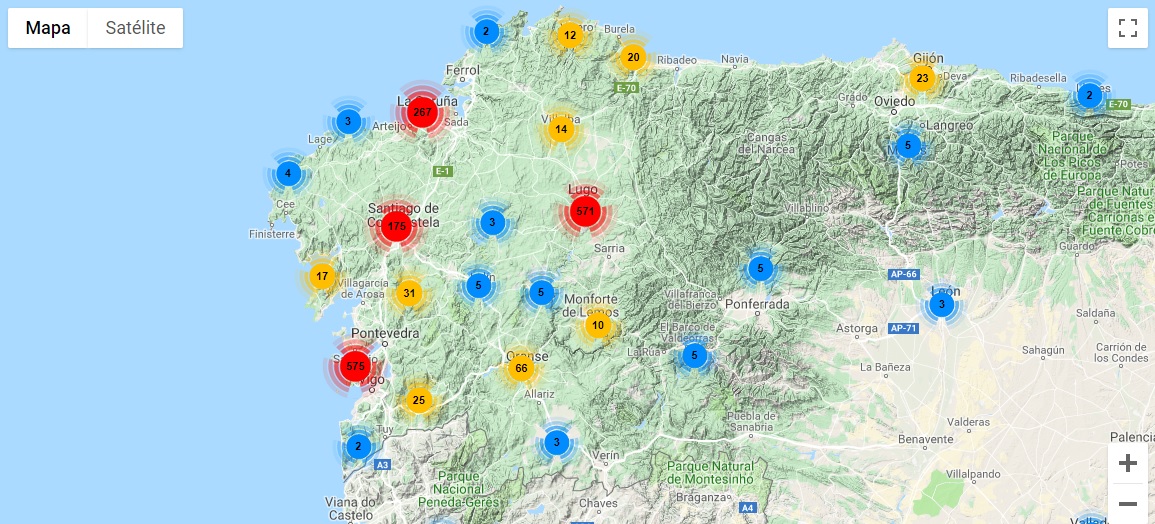Click yellow cluster 23 near Gijón
Viewport: 1155px width, 524px height.
click(x=922, y=79)
